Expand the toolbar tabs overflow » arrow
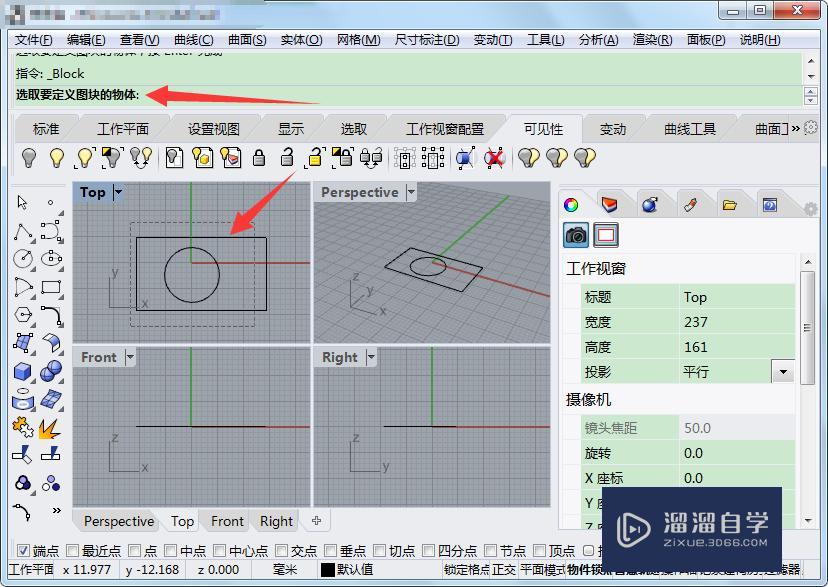The height and width of the screenshot is (587, 828). click(x=795, y=128)
